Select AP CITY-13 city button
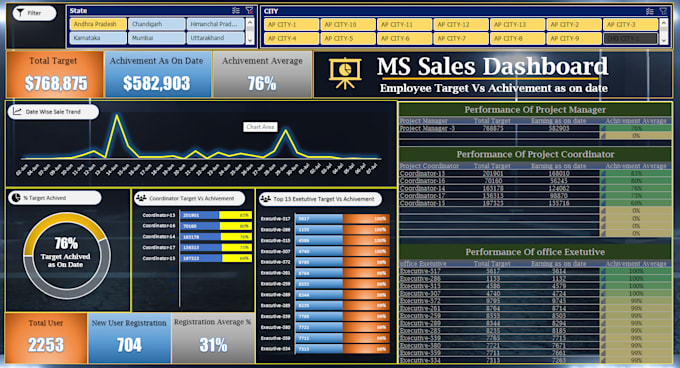The width and height of the screenshot is (680, 368). click(x=517, y=25)
